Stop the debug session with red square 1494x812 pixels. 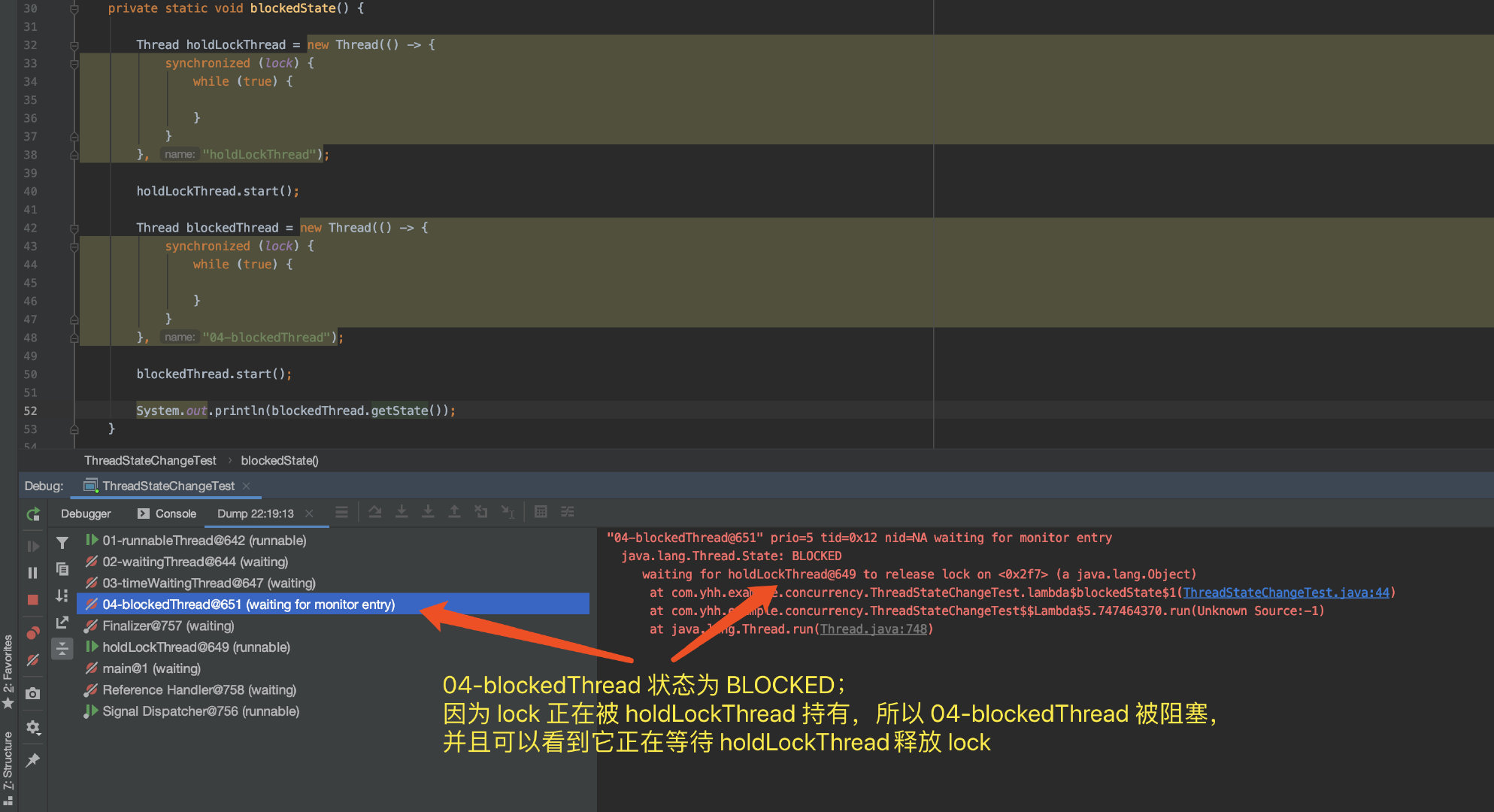click(x=33, y=600)
